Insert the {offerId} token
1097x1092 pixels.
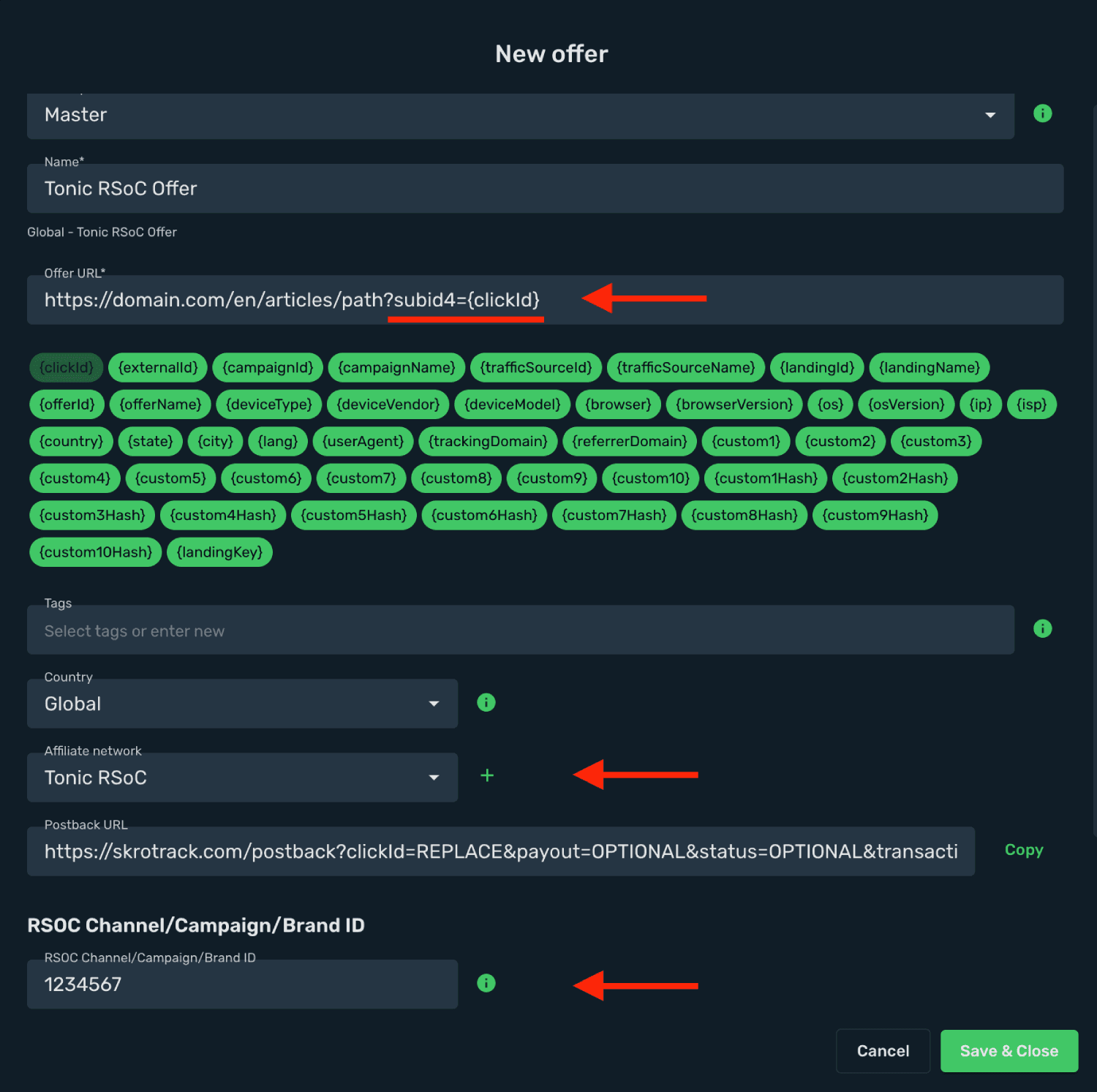(67, 404)
